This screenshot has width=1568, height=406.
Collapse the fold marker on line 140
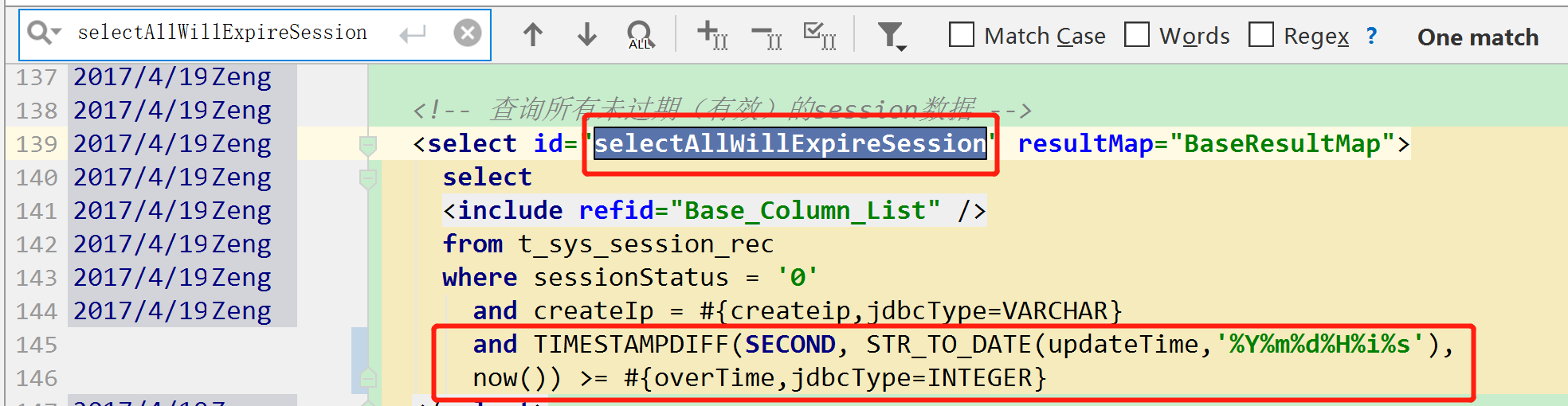368,179
